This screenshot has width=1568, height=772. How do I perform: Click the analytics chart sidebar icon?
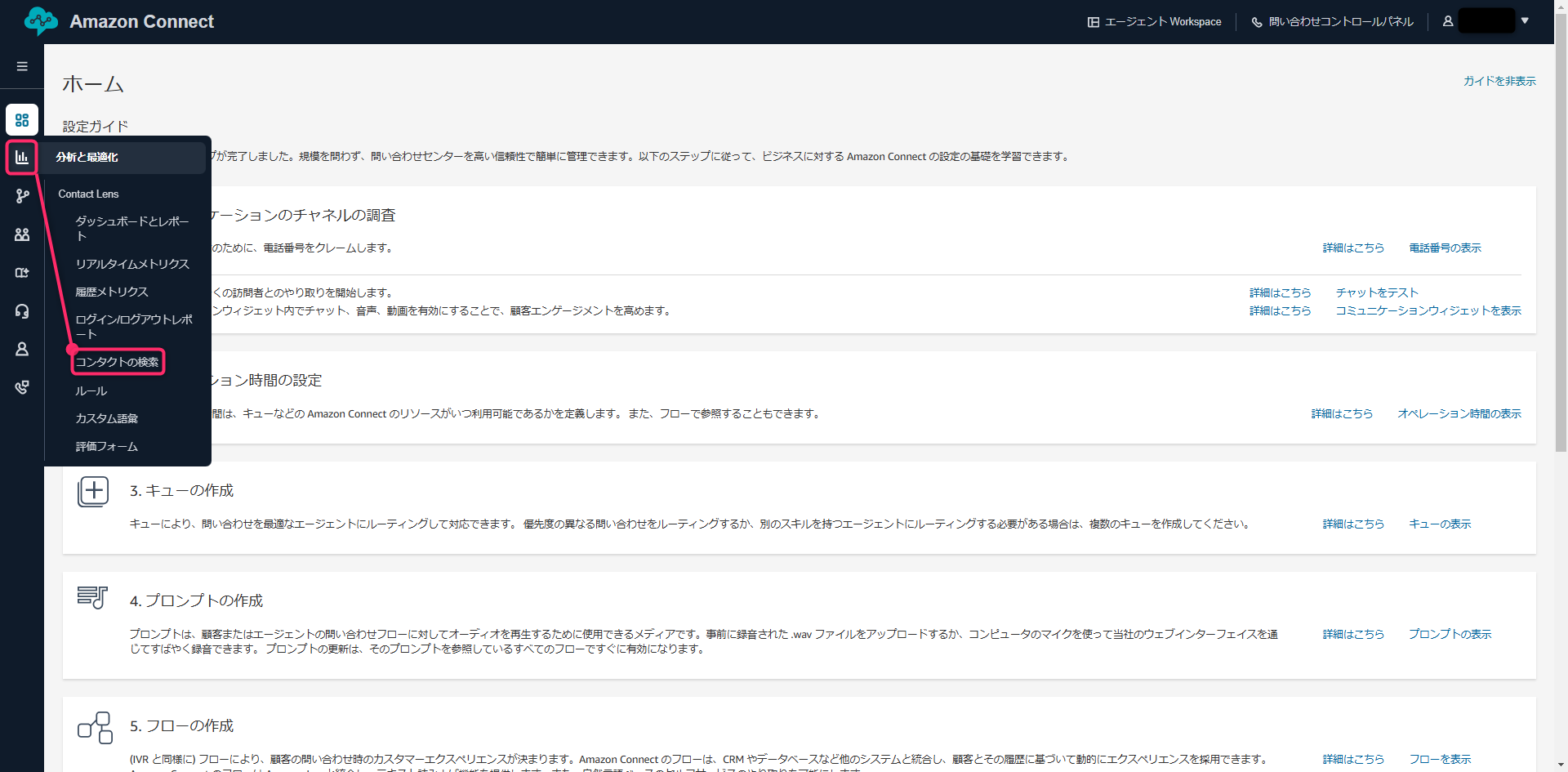[22, 157]
